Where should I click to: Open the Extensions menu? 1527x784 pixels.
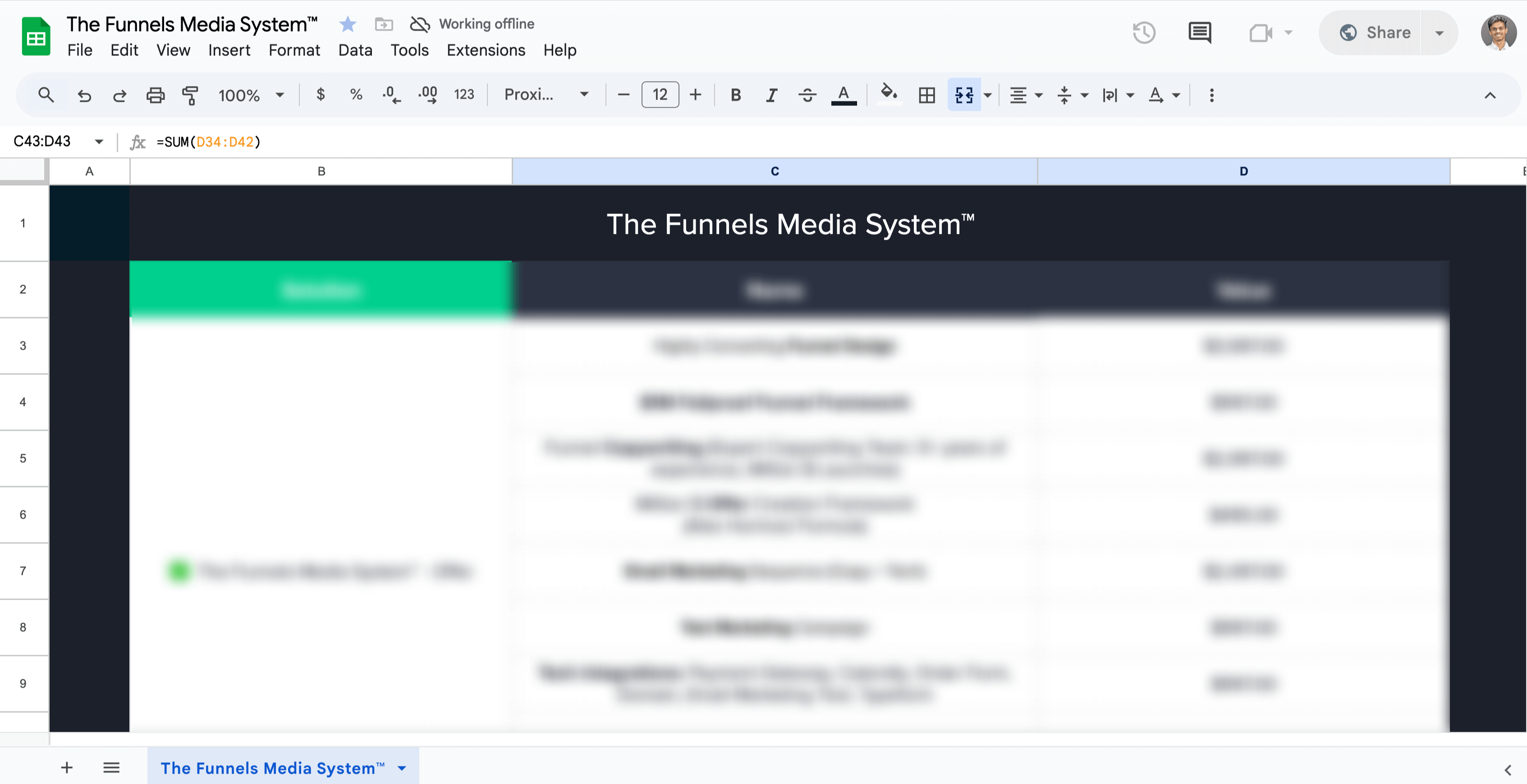coord(486,50)
